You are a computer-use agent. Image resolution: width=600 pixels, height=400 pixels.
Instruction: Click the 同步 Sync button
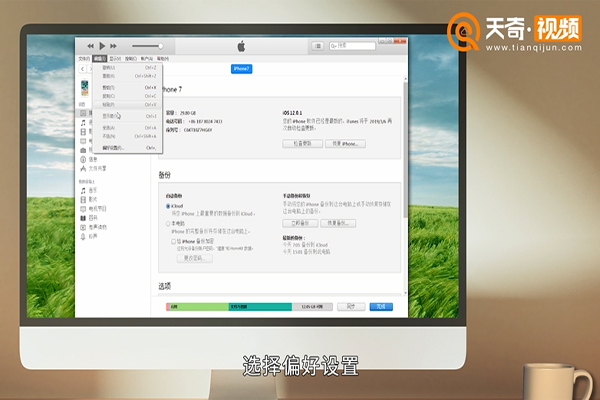tap(351, 307)
